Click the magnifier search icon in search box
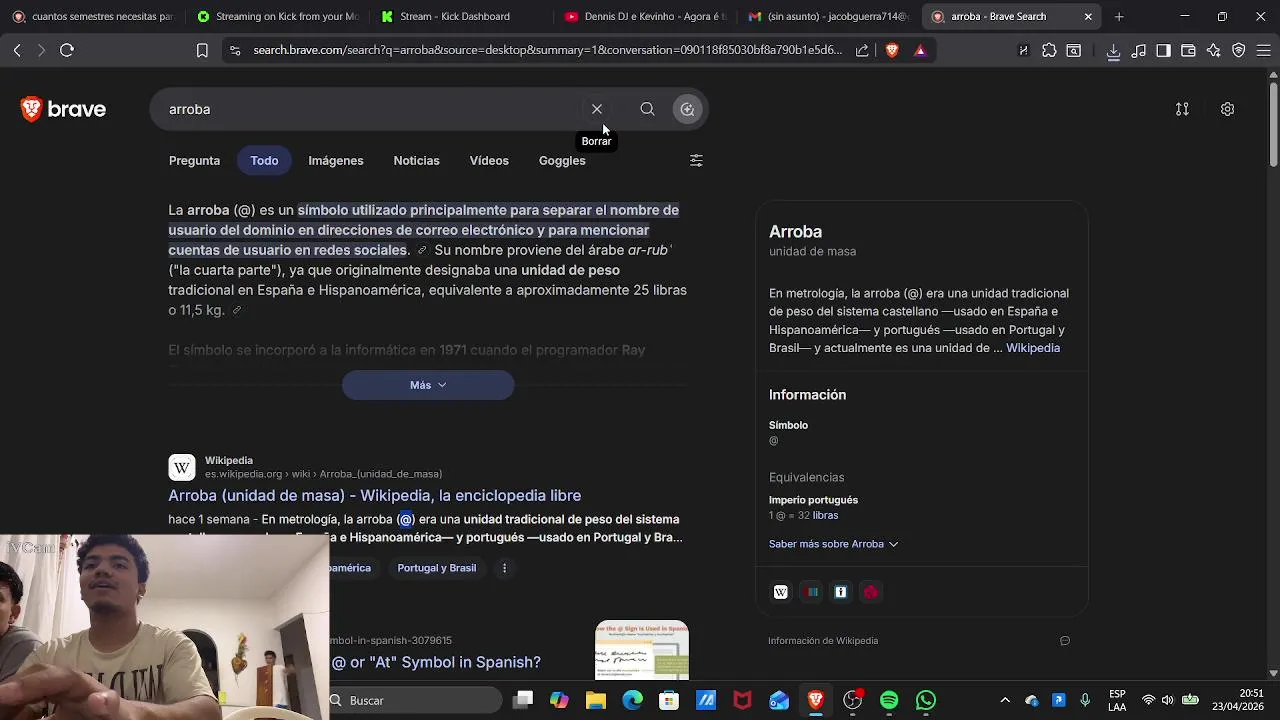Screen dimensions: 1280x720 (x=647, y=109)
